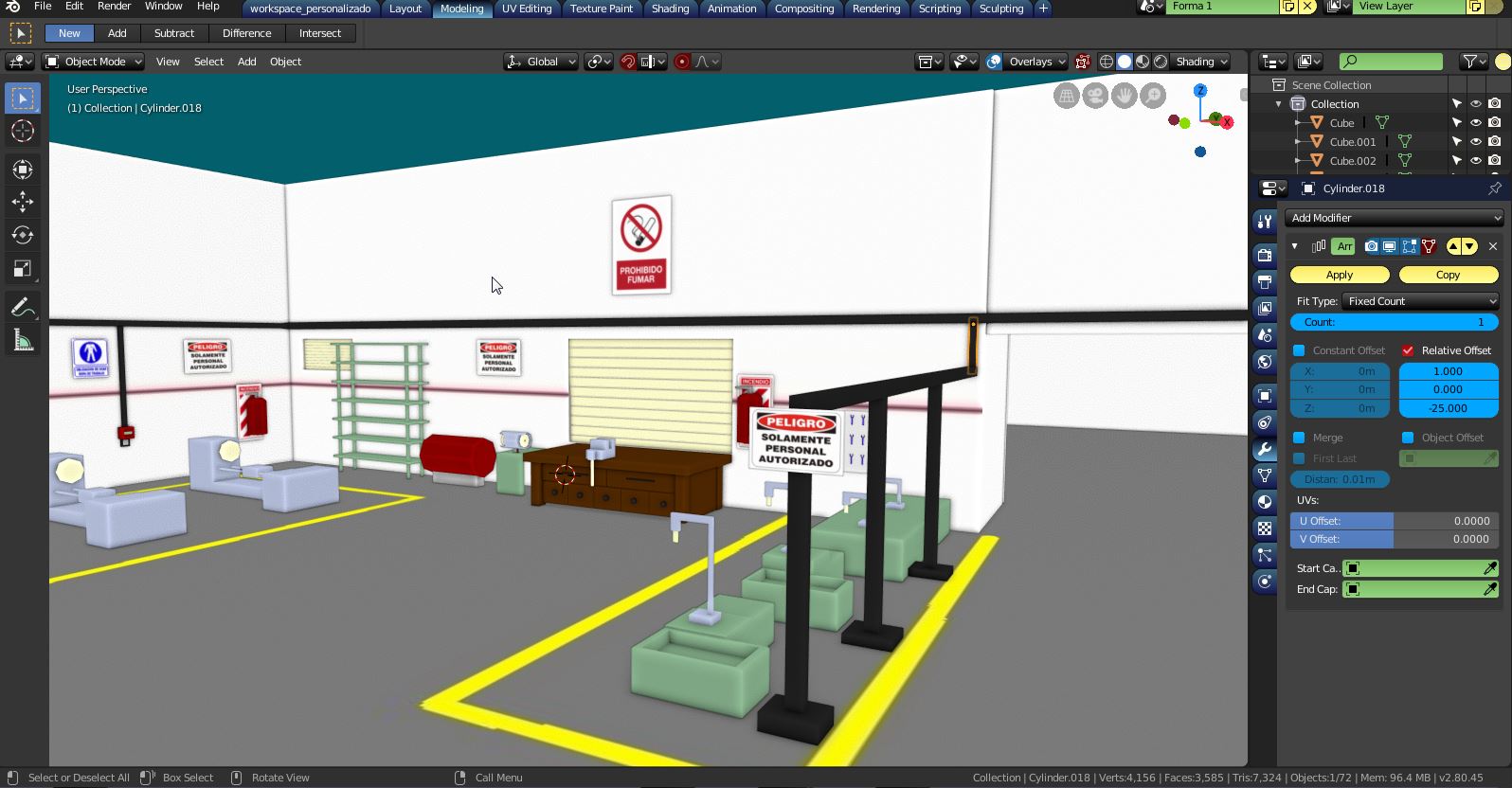Collapse the Array modifier panel

point(1295,246)
